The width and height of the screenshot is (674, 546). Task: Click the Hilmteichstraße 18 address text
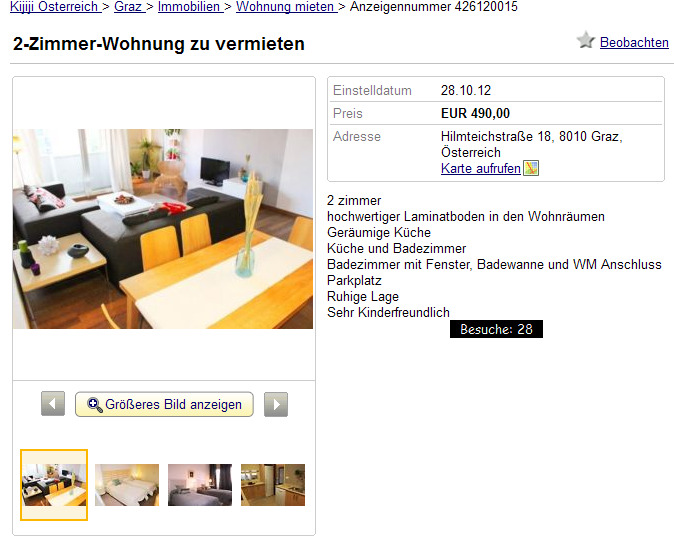tap(531, 144)
